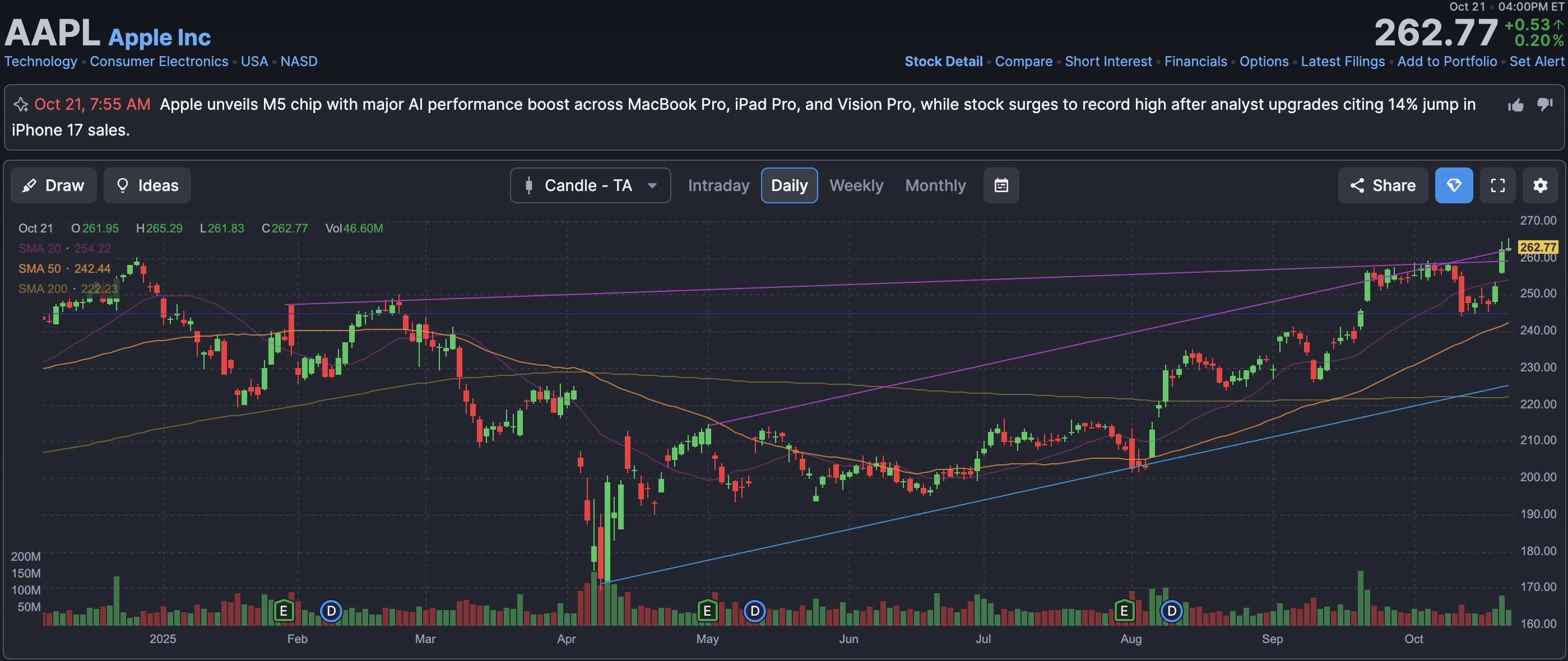Open chart settings gear
This screenshot has height=661, width=1568.
(1540, 185)
